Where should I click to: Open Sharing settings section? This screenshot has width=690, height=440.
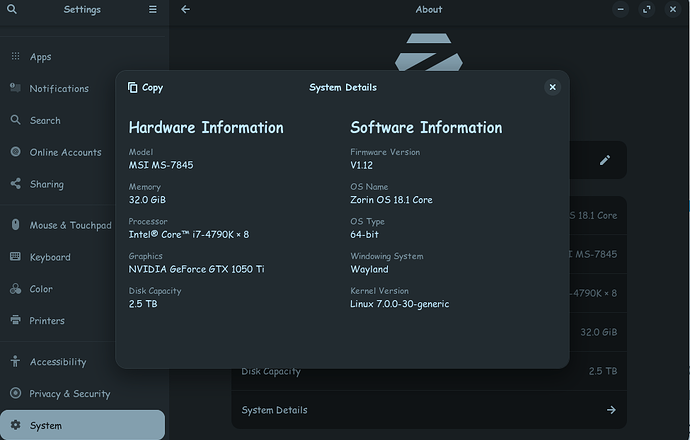pyautogui.click(x=83, y=184)
